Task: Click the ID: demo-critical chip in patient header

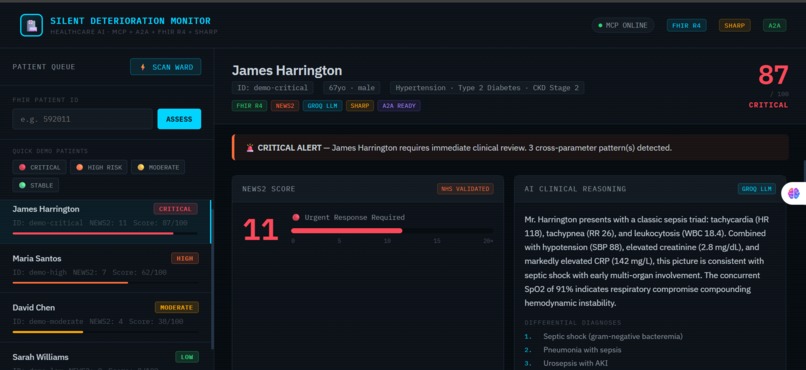Action: pos(272,88)
